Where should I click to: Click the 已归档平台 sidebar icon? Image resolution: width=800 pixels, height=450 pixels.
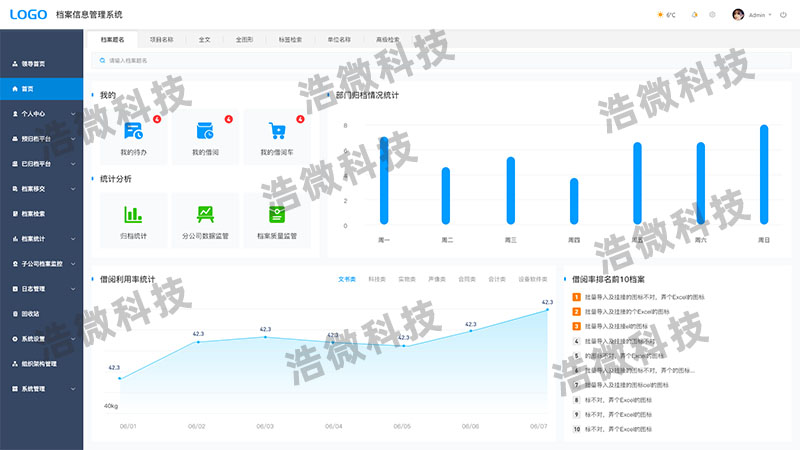15,164
